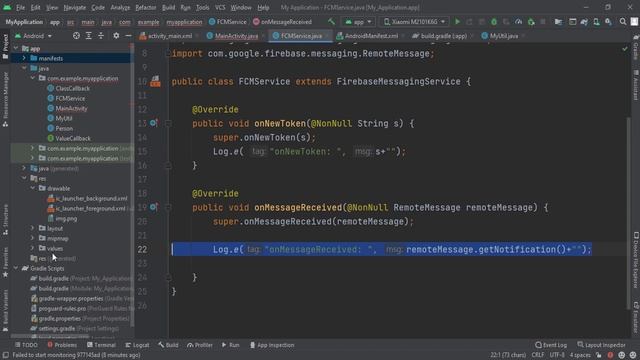The image size is (640, 360).
Task: Open the Xiaomi device selector dropdown
Action: 414,22
